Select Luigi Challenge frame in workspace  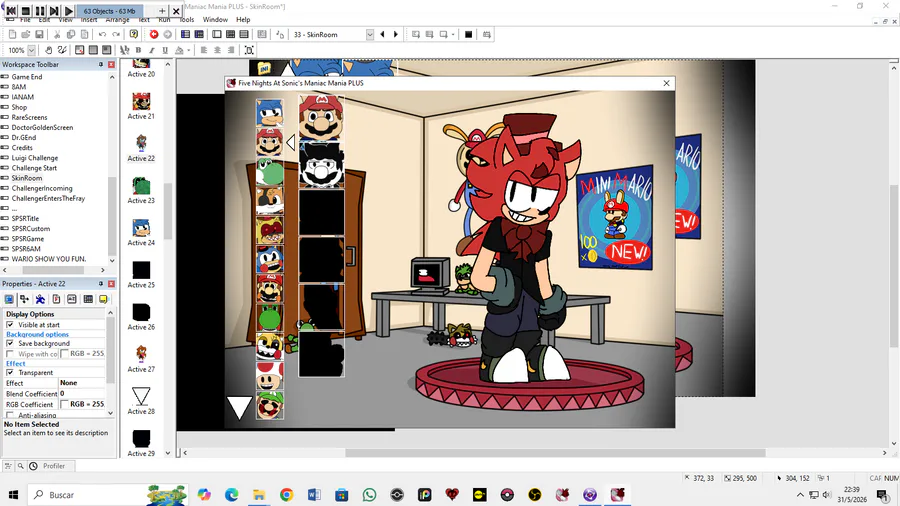pyautogui.click(x=34, y=158)
